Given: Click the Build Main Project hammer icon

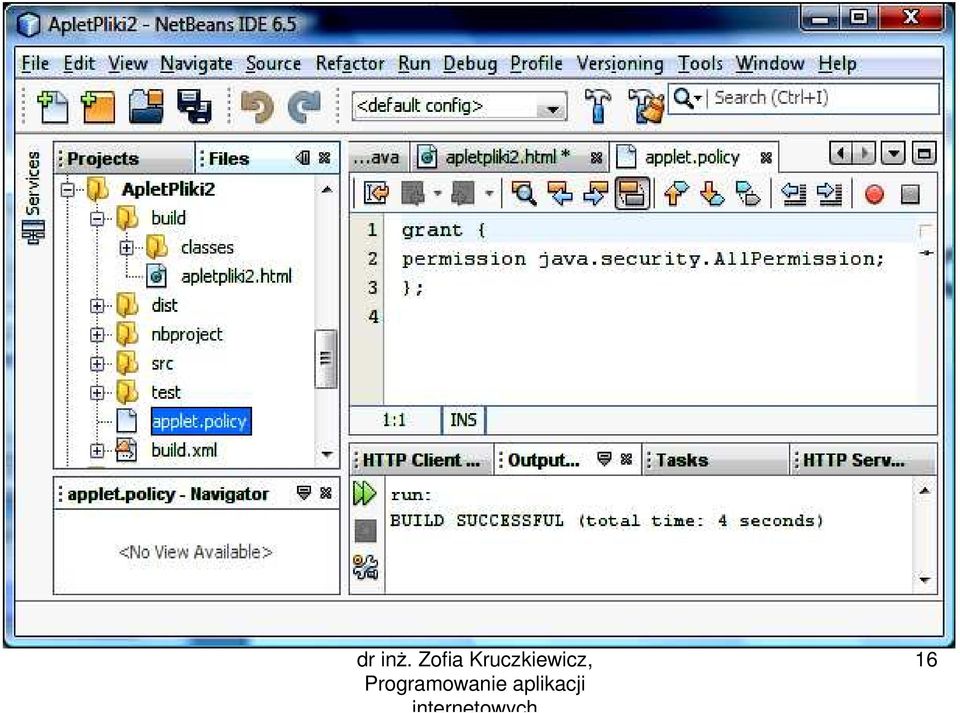Looking at the screenshot, I should pos(598,105).
